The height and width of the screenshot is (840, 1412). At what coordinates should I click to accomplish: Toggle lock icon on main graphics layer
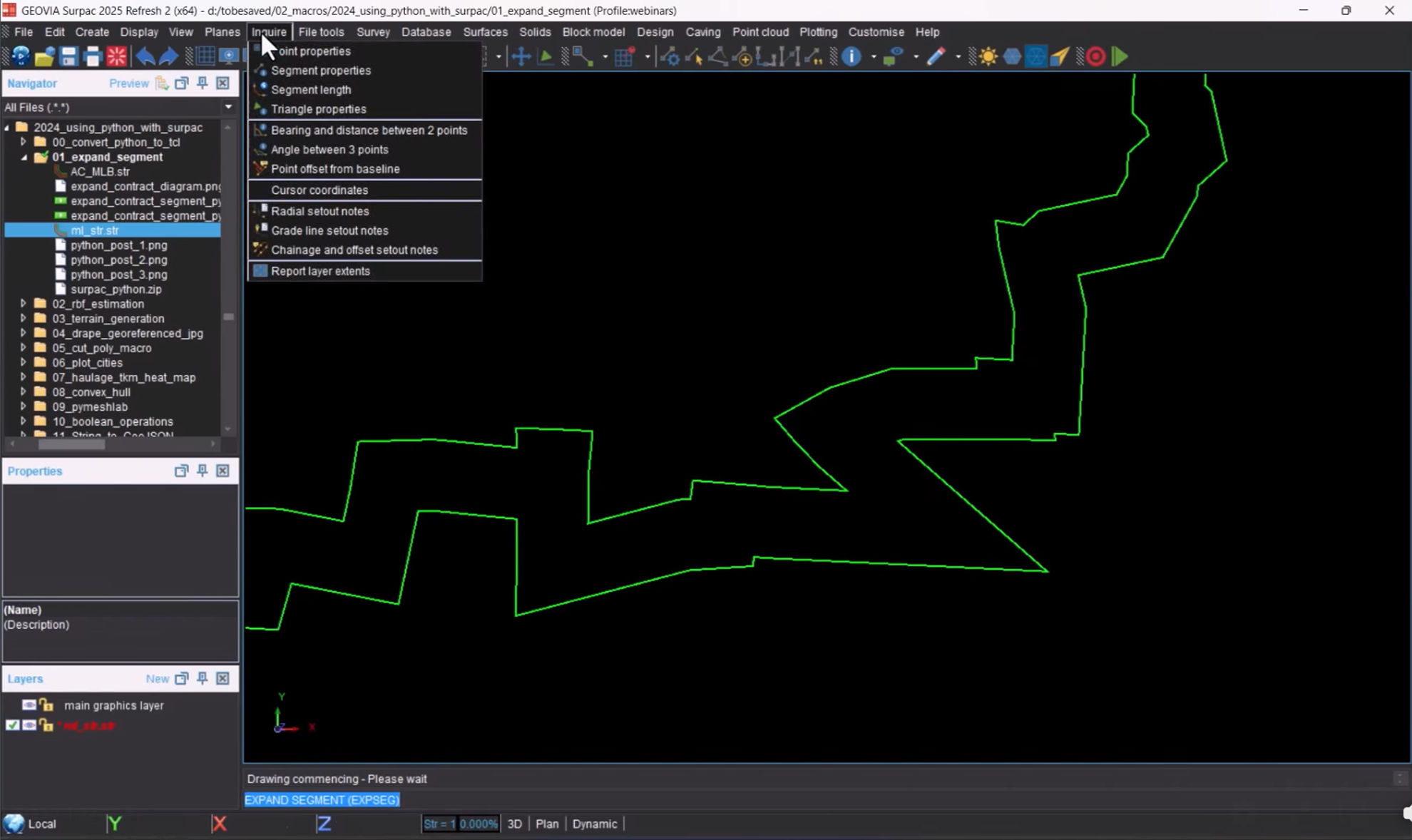click(46, 705)
